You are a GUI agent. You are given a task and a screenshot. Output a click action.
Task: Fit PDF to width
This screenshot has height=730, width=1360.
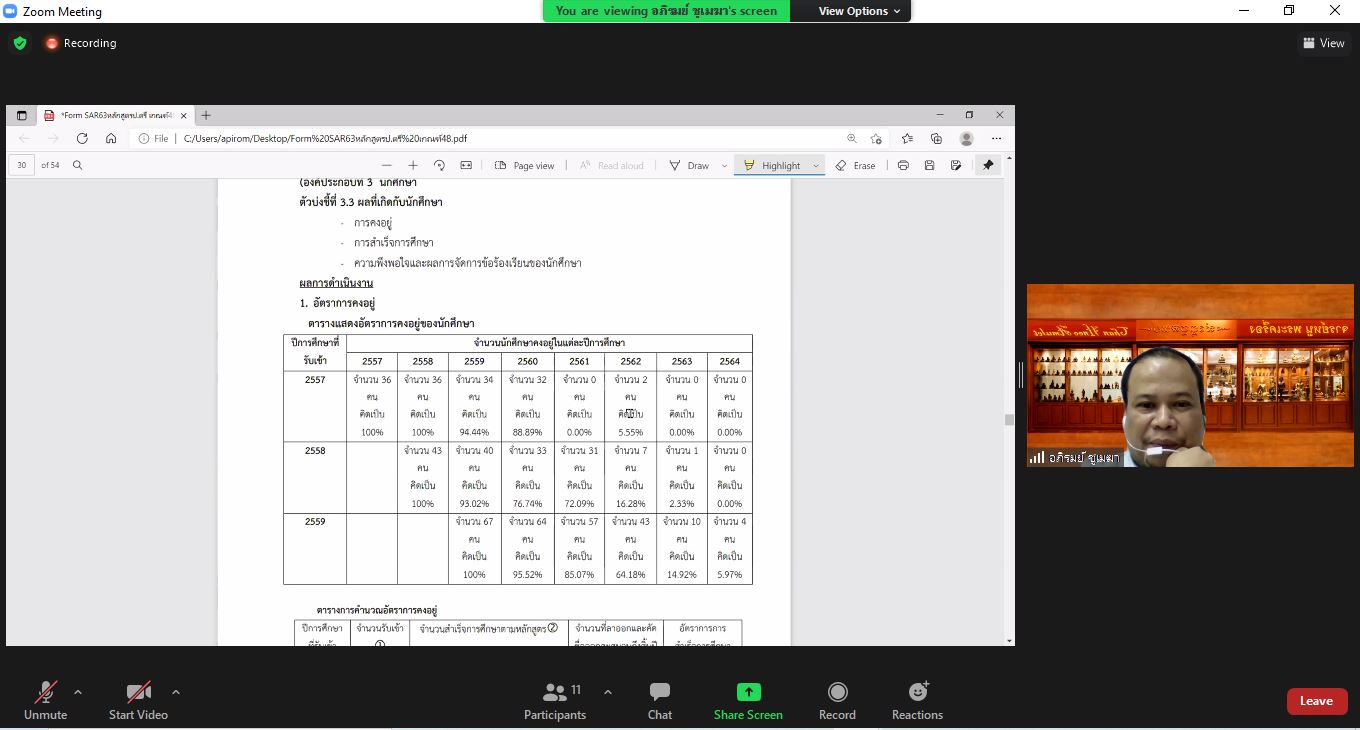tap(466, 165)
